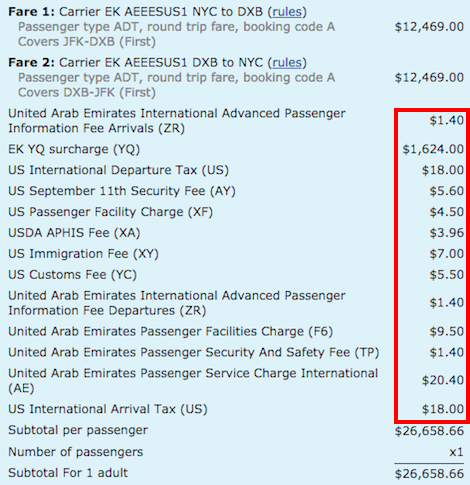Open the rules link for Fare 2
Viewport: 470px width, 485px height.
tap(287, 63)
